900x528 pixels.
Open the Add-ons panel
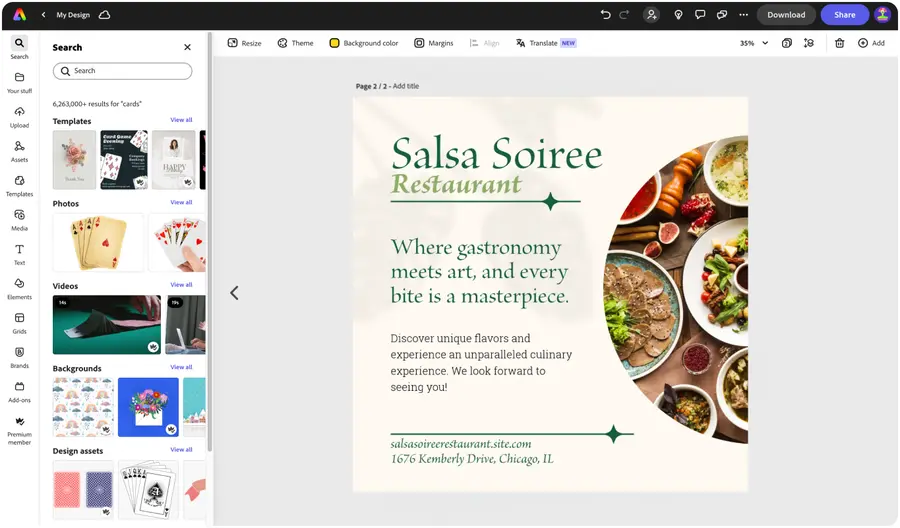pos(20,392)
